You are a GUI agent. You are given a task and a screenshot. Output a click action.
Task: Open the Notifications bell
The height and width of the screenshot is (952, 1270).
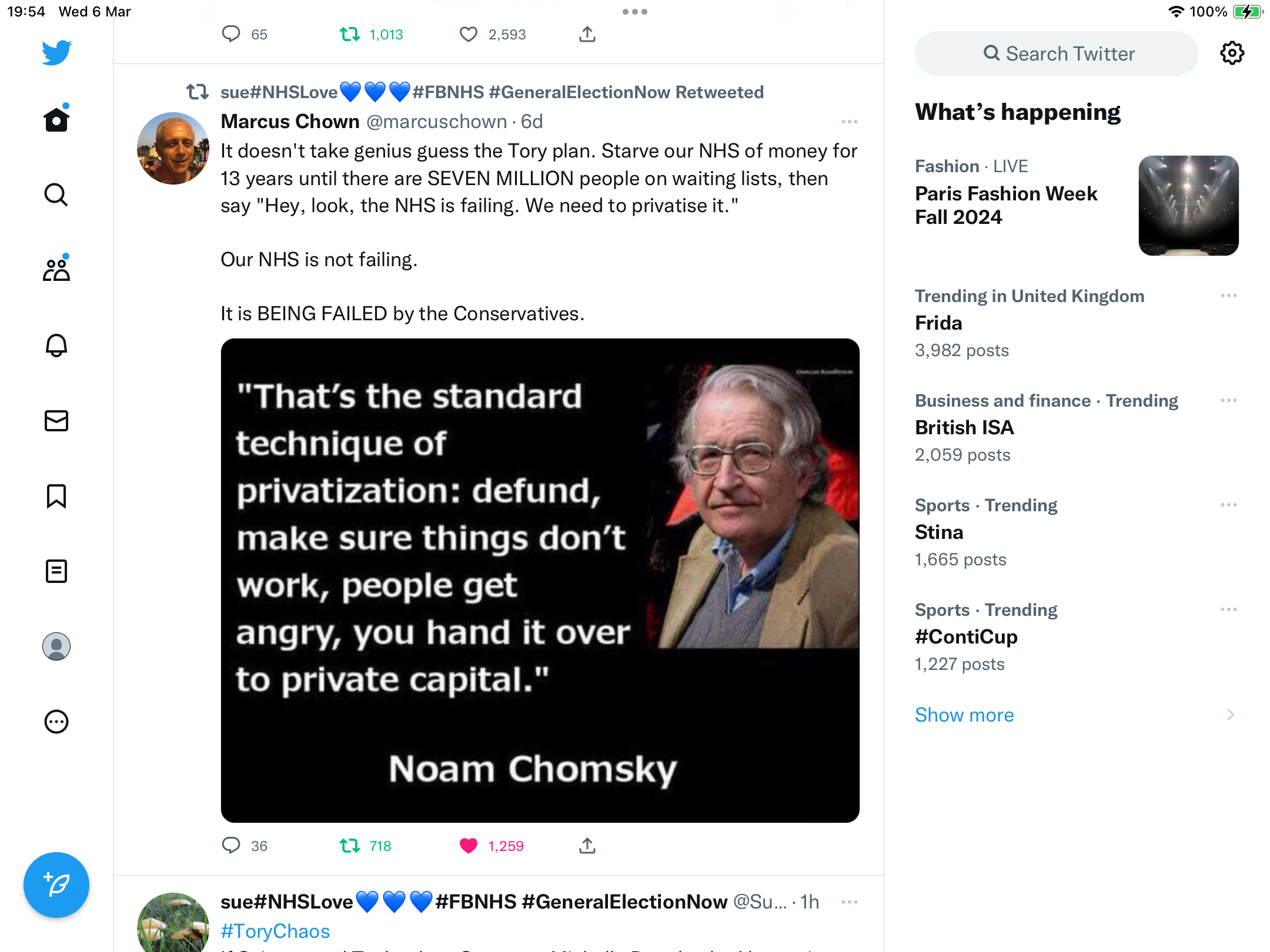pyautogui.click(x=56, y=345)
